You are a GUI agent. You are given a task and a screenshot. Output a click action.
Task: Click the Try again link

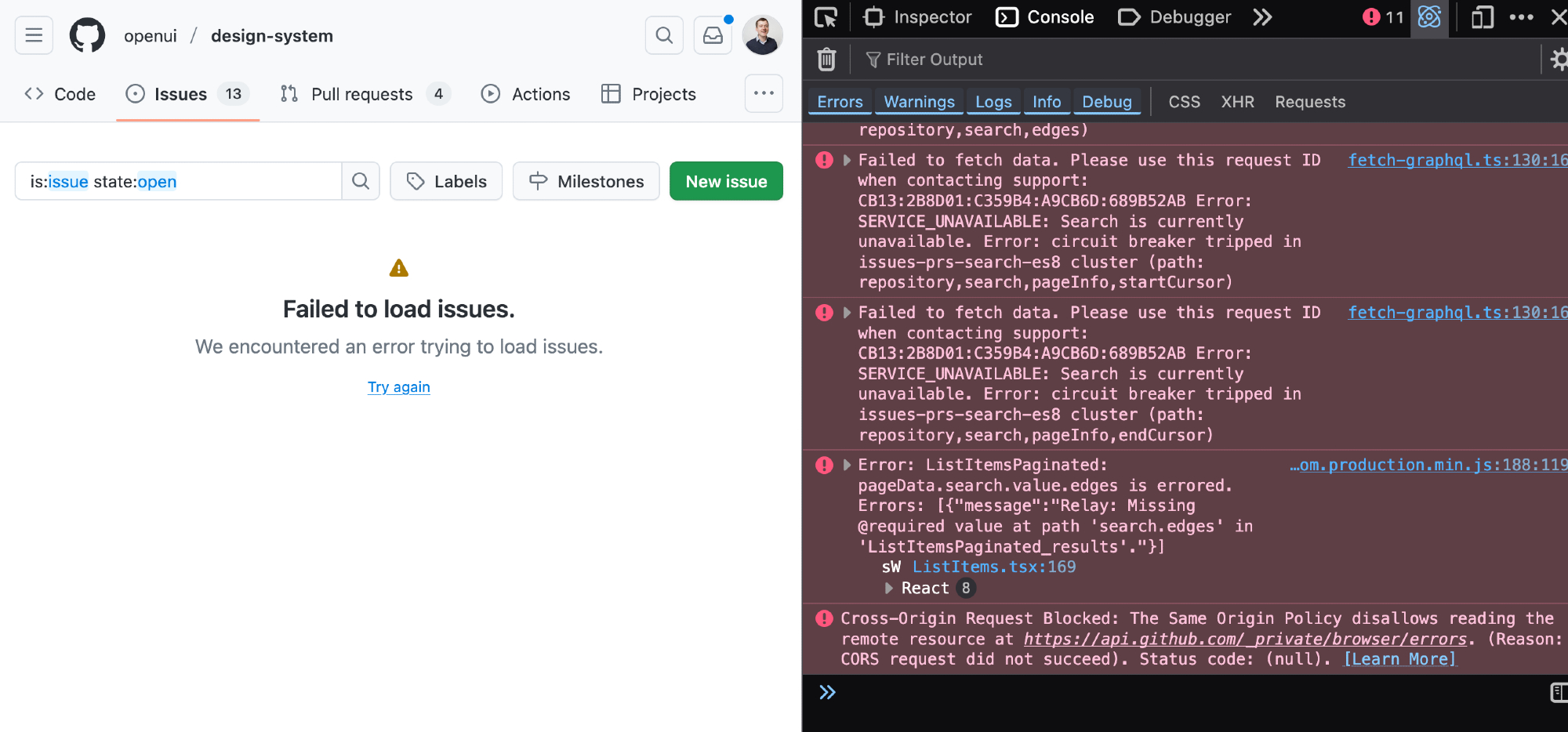pyautogui.click(x=398, y=387)
